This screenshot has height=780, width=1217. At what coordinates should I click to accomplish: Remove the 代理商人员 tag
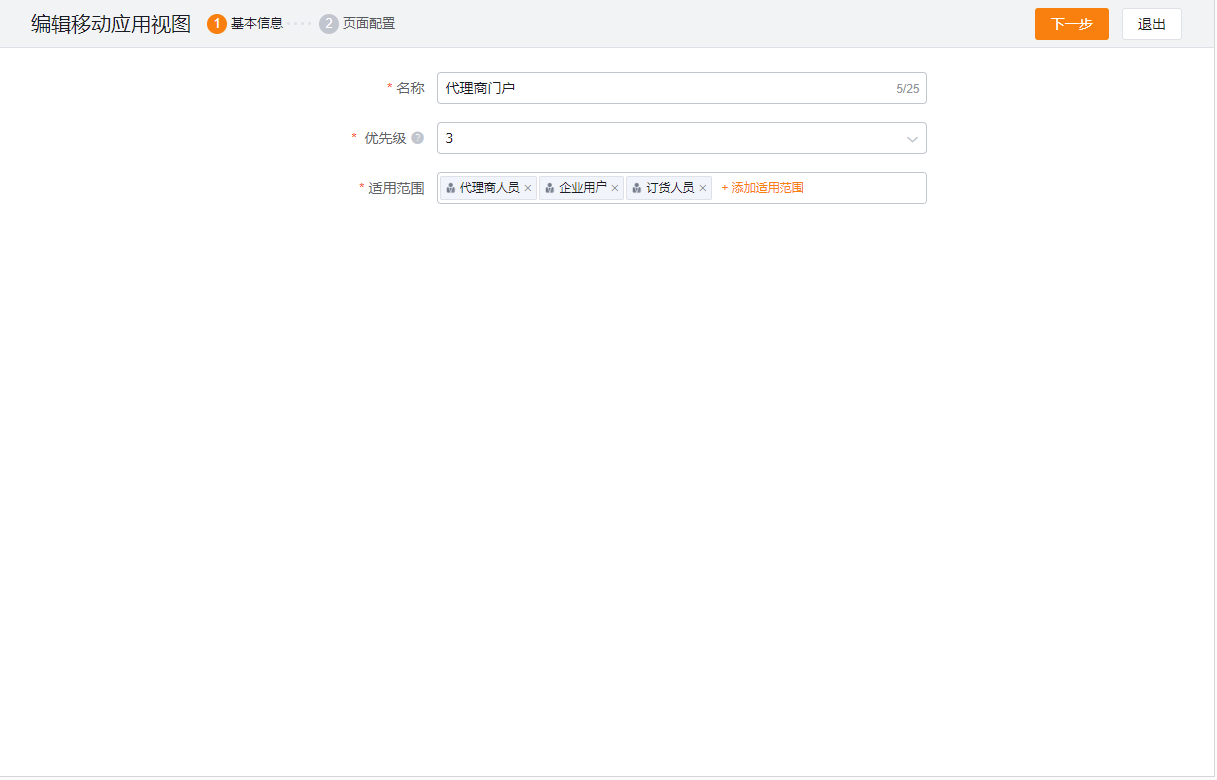coord(528,188)
